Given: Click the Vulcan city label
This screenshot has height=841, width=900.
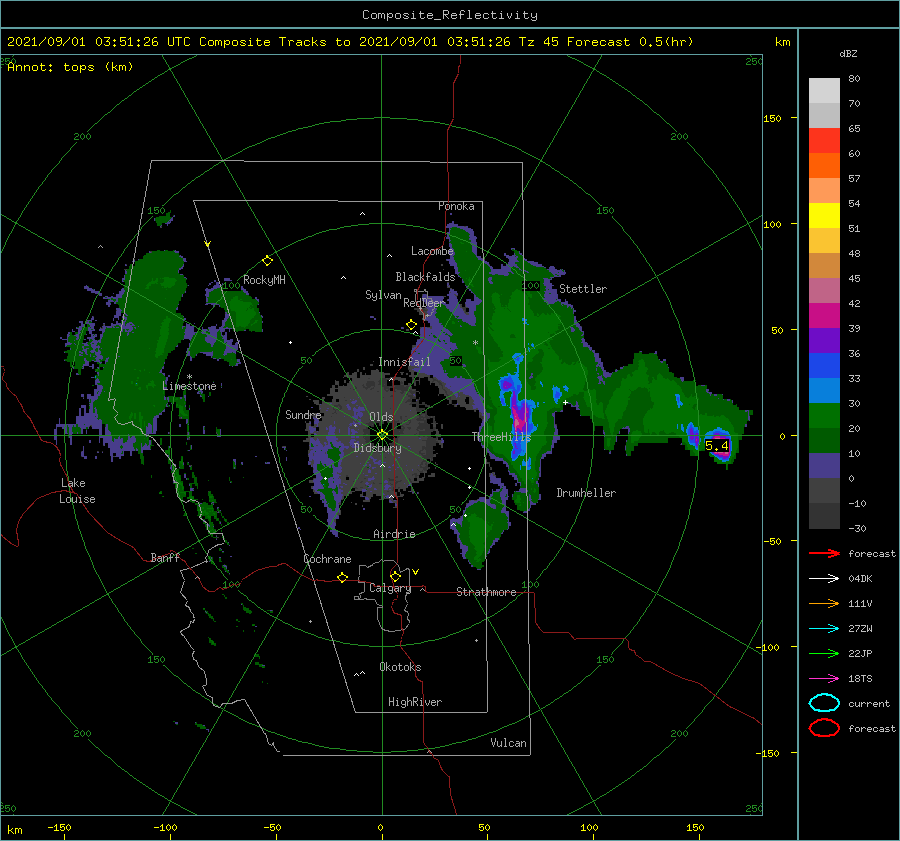Looking at the screenshot, I should [x=508, y=743].
